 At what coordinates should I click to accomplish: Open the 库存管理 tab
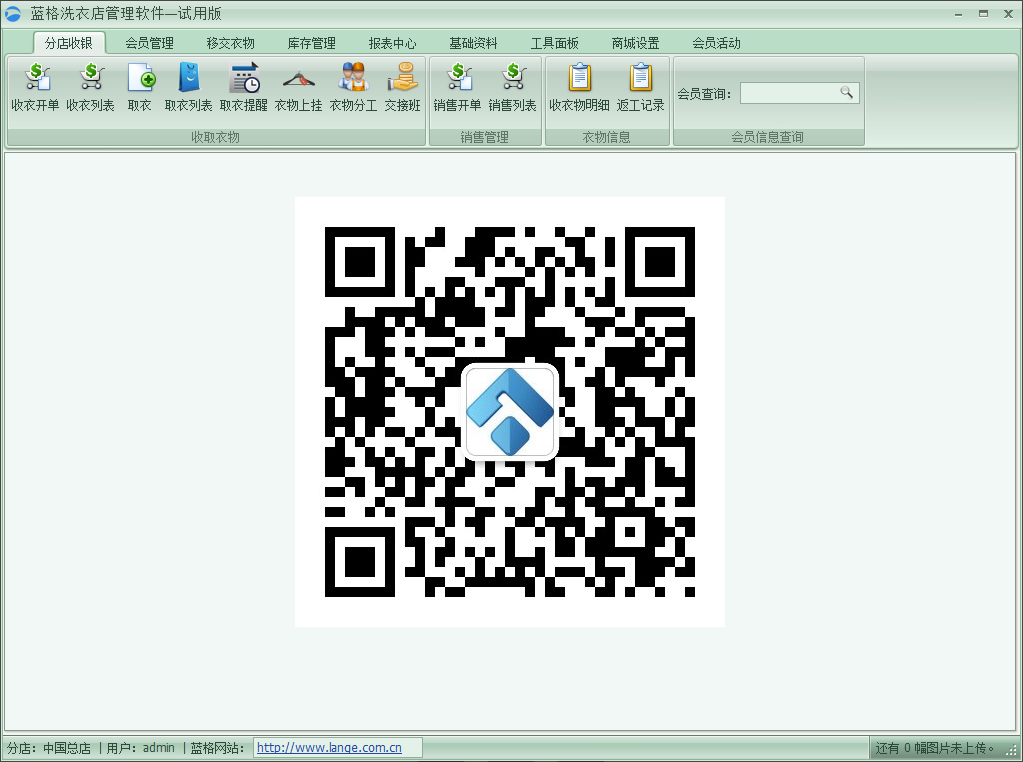coord(311,43)
